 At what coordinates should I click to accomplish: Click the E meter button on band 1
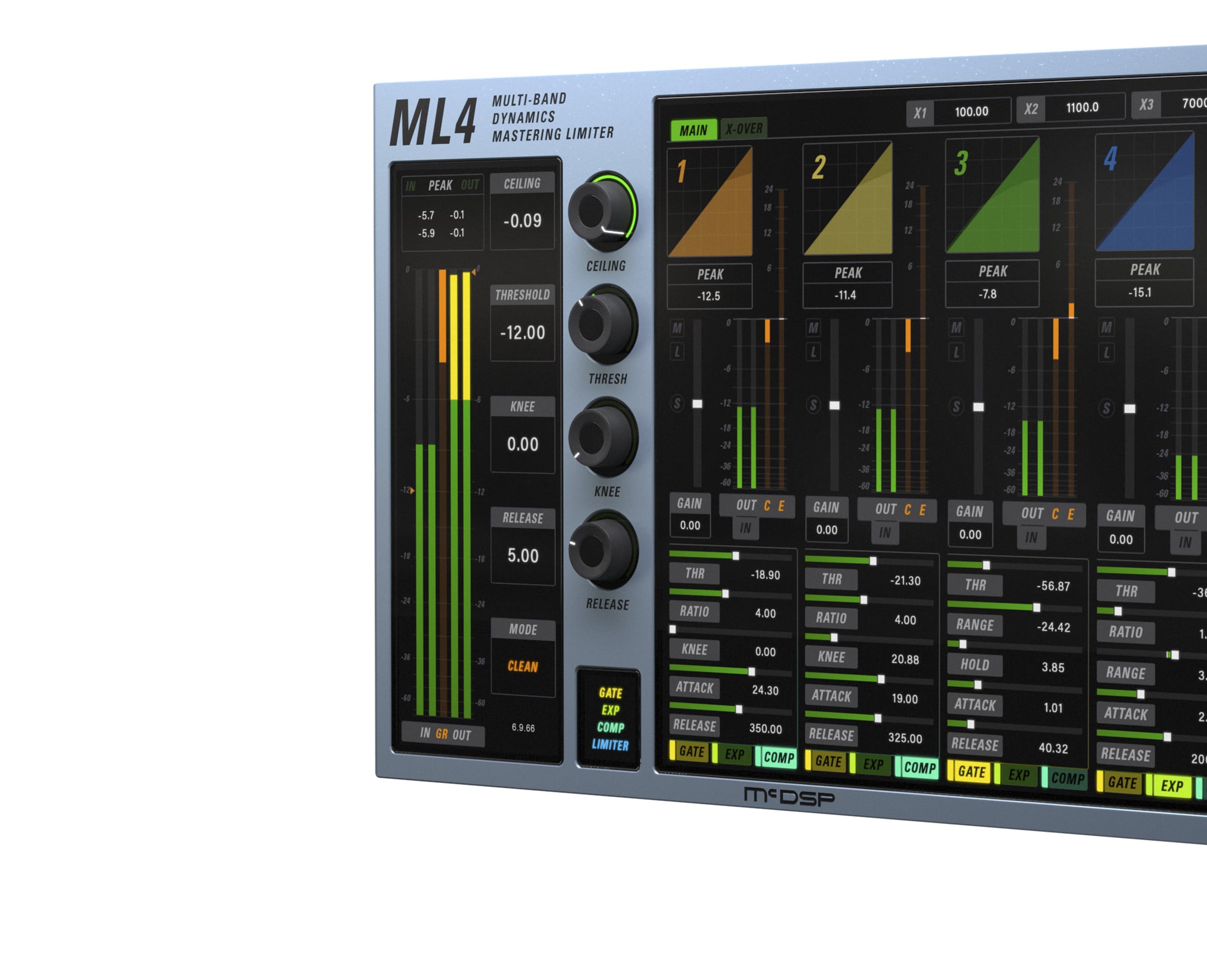tap(781, 506)
